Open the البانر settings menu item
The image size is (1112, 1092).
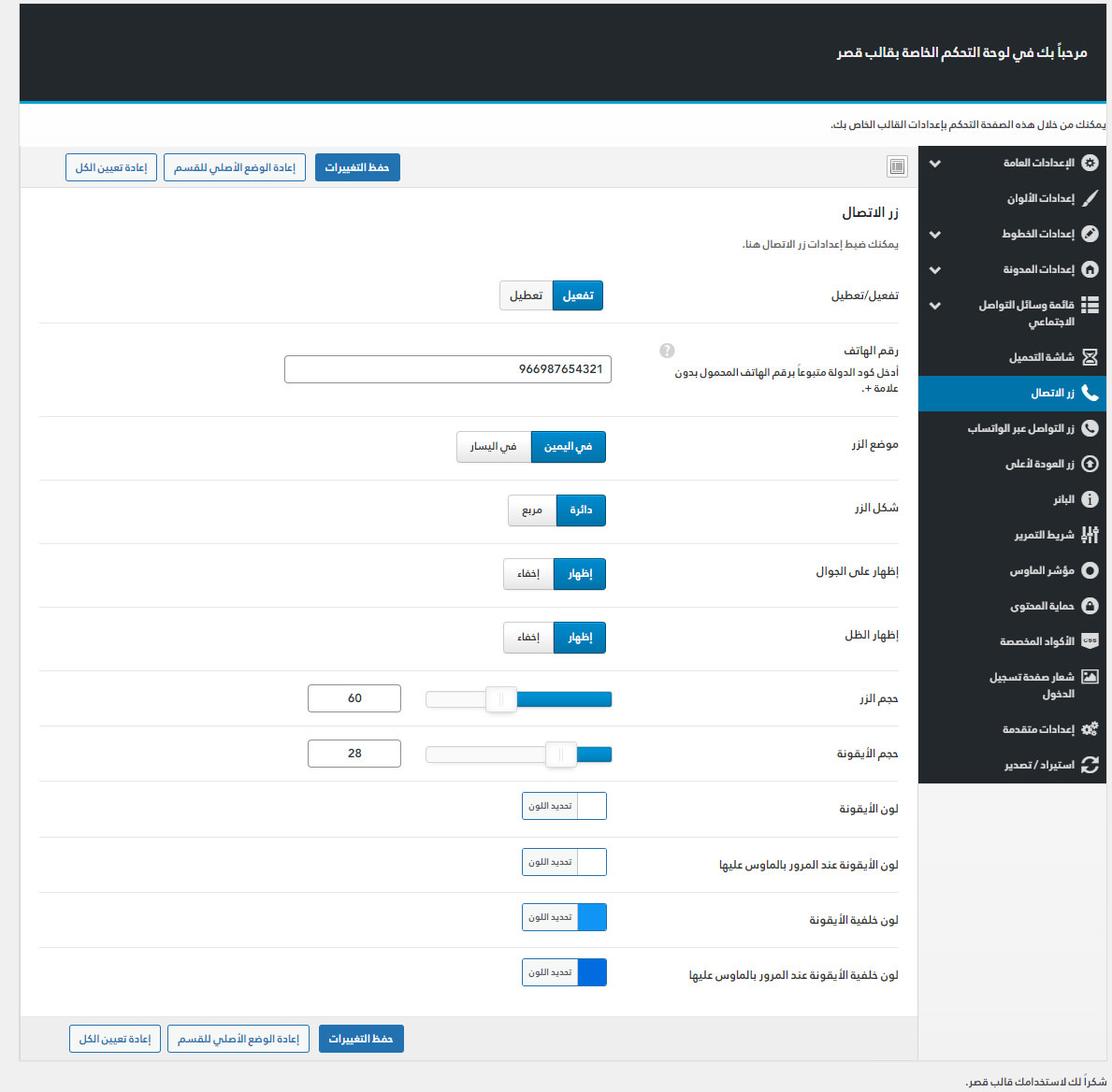coord(1063,499)
